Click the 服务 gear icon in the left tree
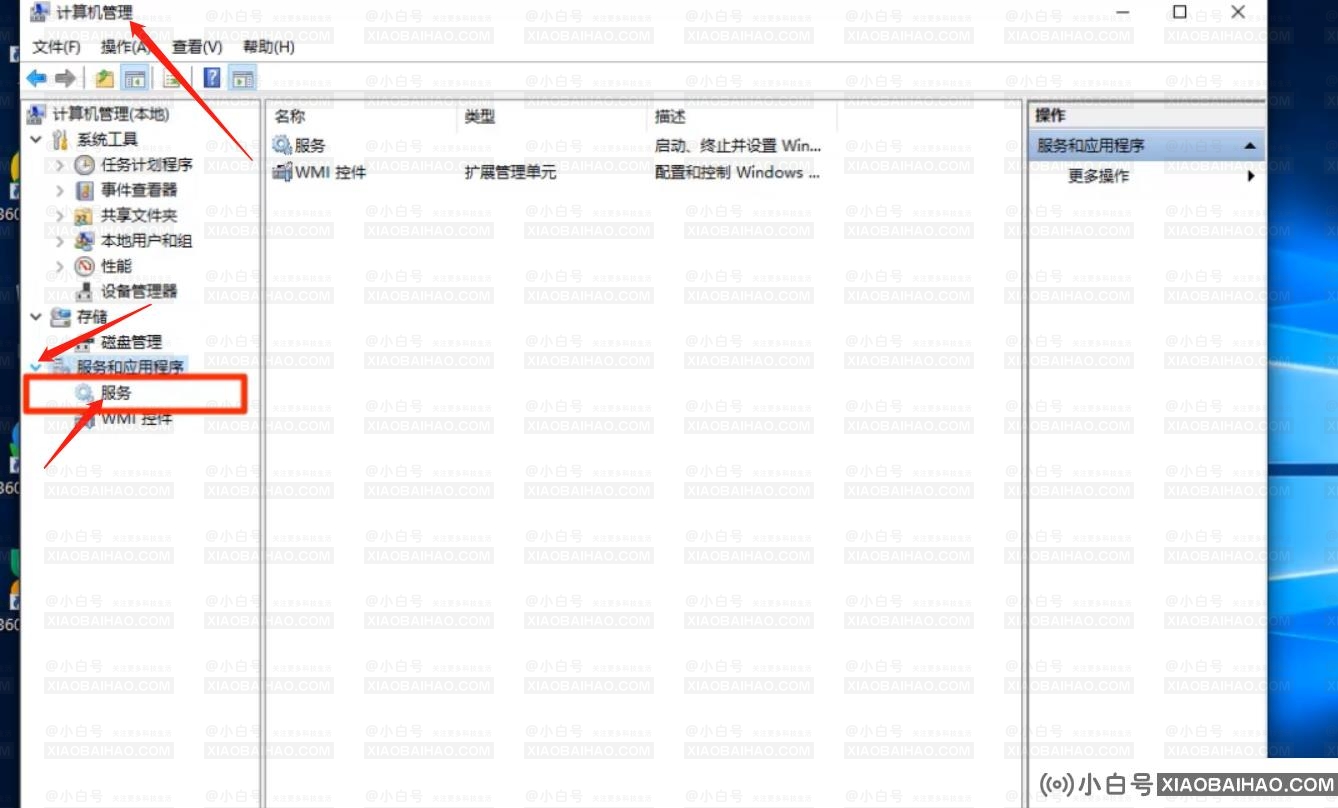 [x=85, y=393]
